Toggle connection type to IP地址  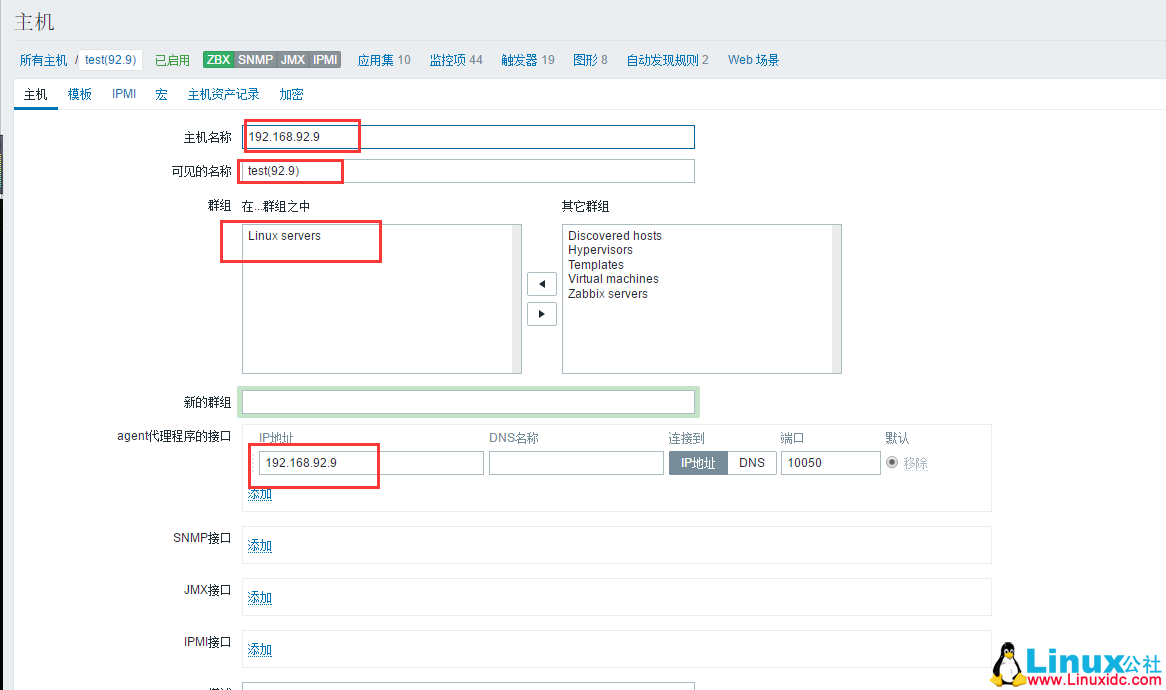(697, 462)
